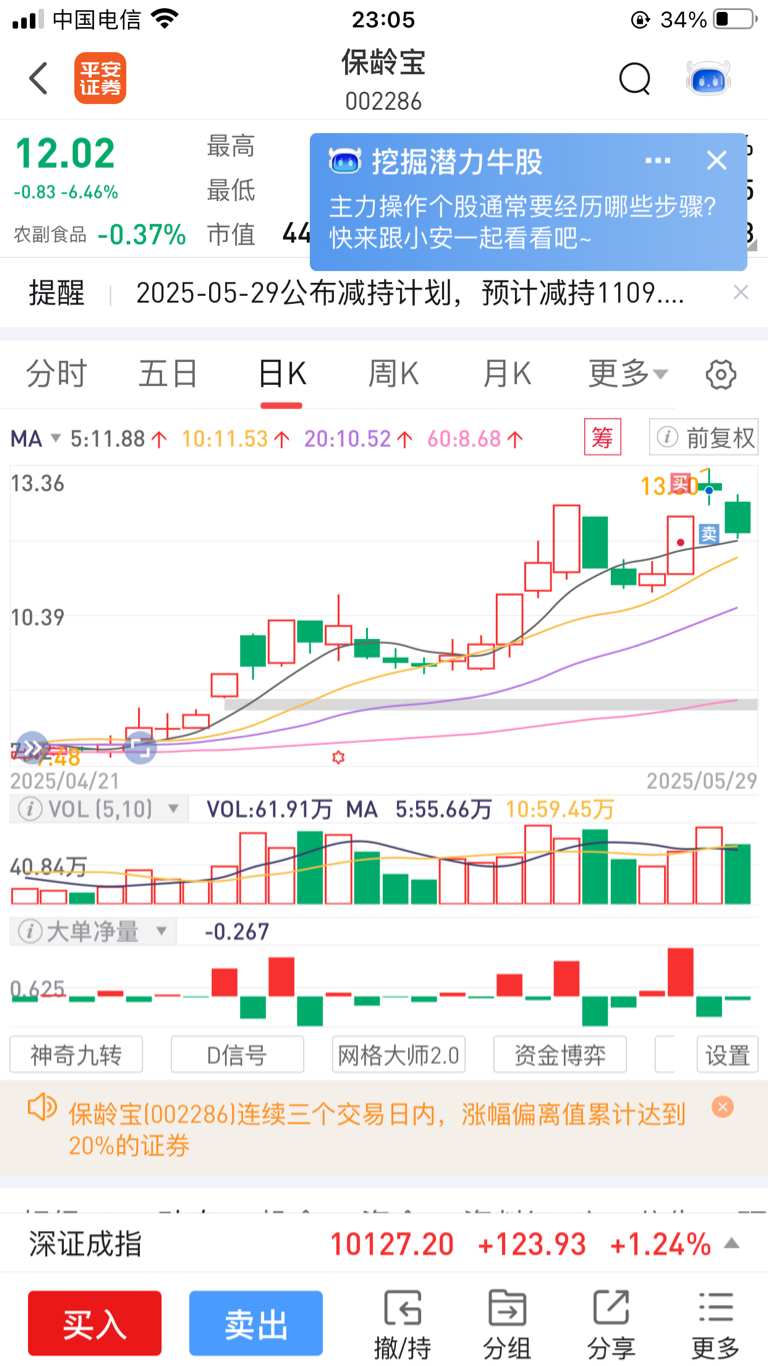Open the popup's three-dot menu
Image resolution: width=768 pixels, height=1366 pixels.
click(657, 160)
